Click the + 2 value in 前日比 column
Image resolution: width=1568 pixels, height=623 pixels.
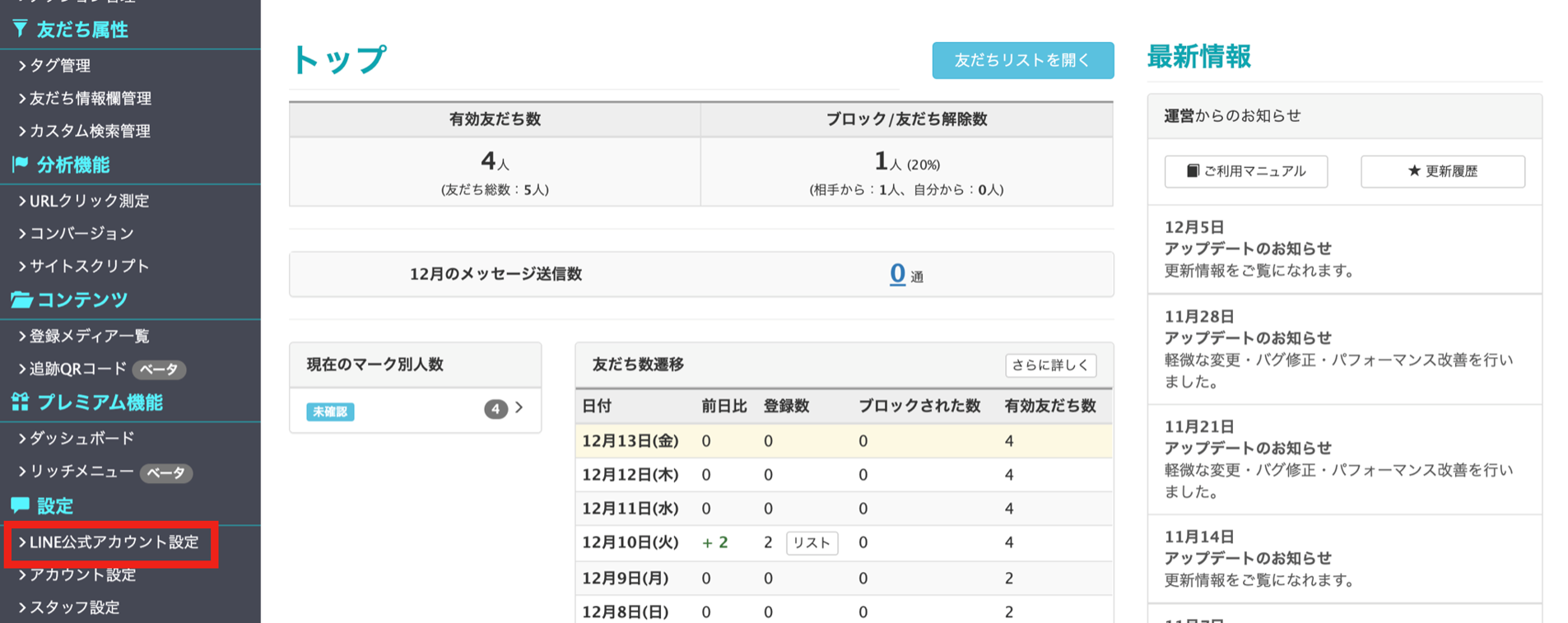pyautogui.click(x=714, y=542)
